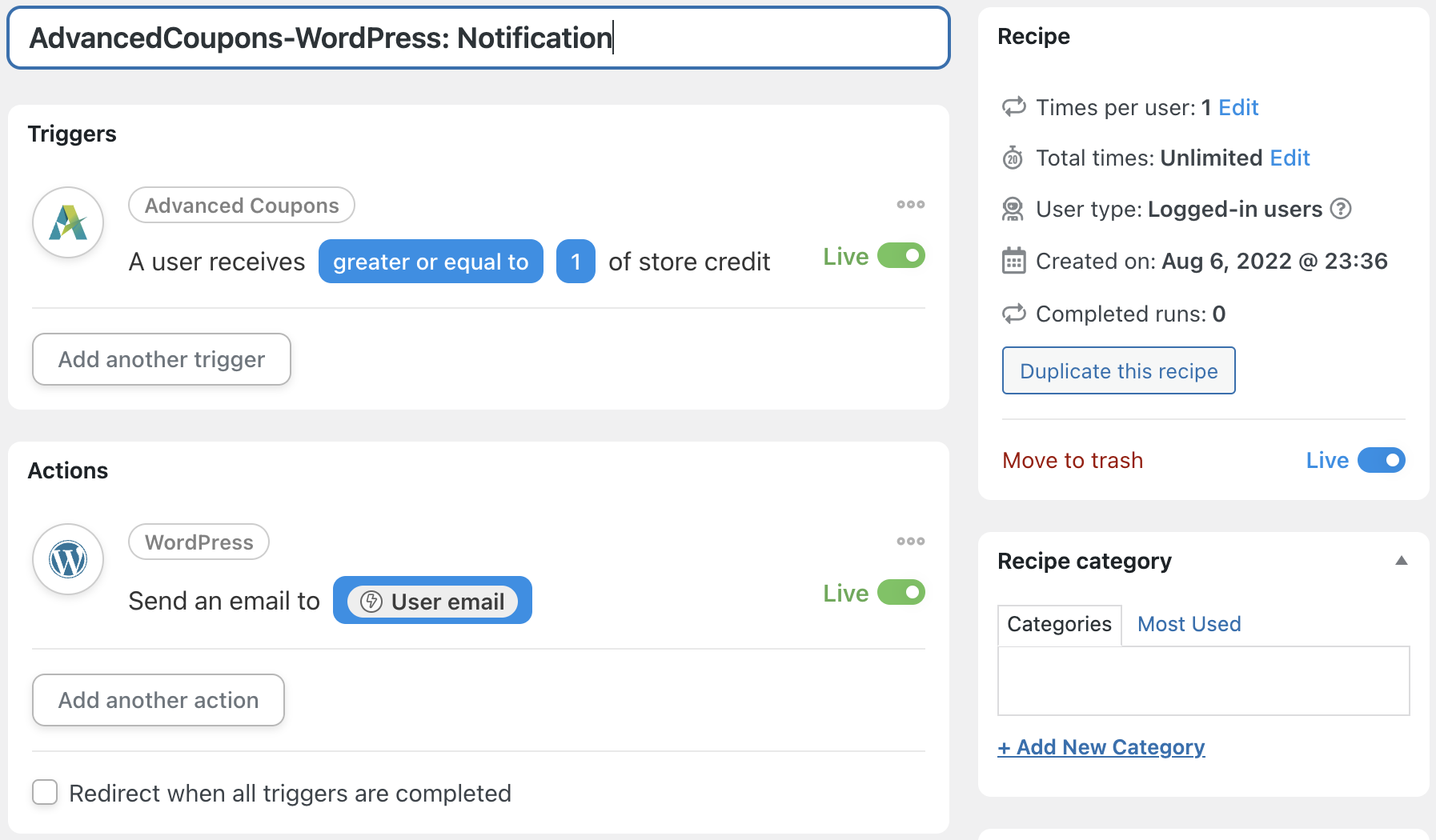The width and height of the screenshot is (1436, 840).
Task: Toggle the store credit trigger Live switch
Action: coord(901,256)
